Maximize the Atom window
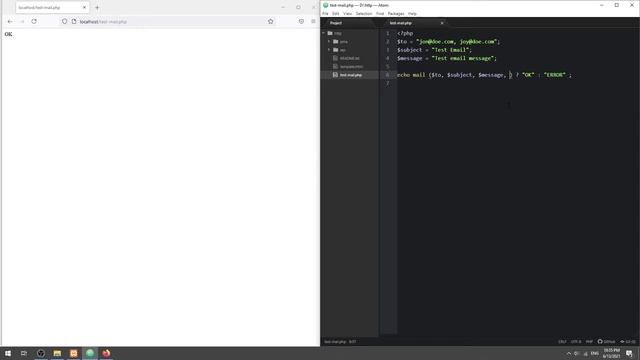This screenshot has width=640, height=360. pos(616,5)
